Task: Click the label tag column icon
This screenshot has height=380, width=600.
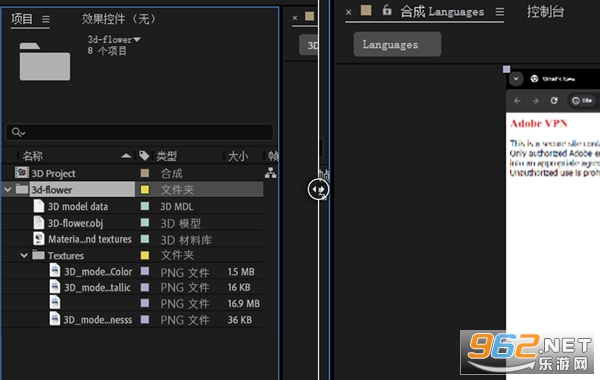Action: 144,155
